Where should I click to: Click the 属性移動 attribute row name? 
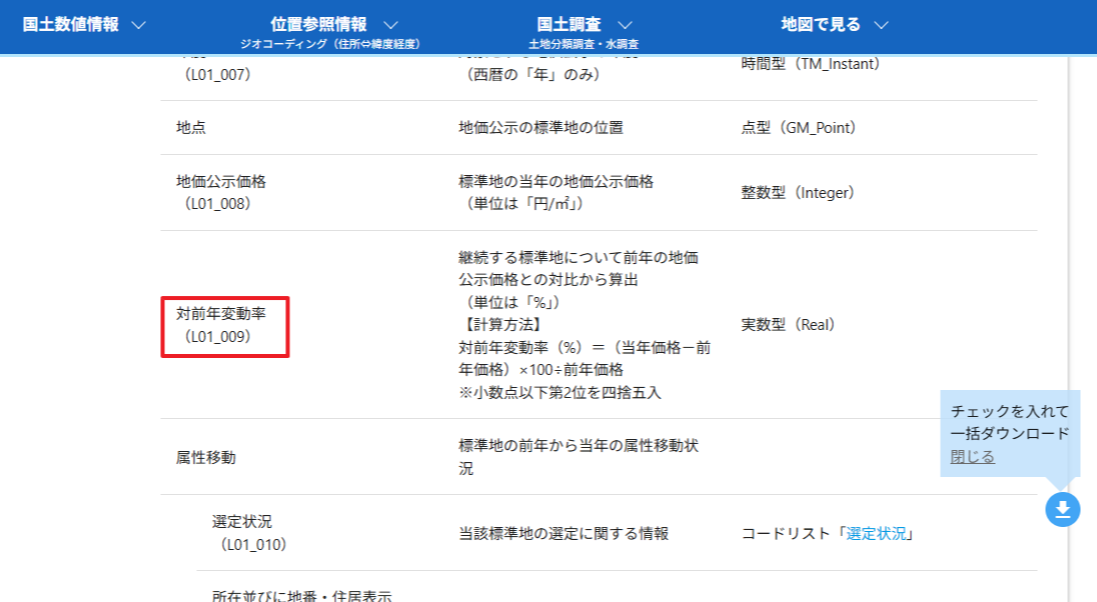tap(206, 457)
